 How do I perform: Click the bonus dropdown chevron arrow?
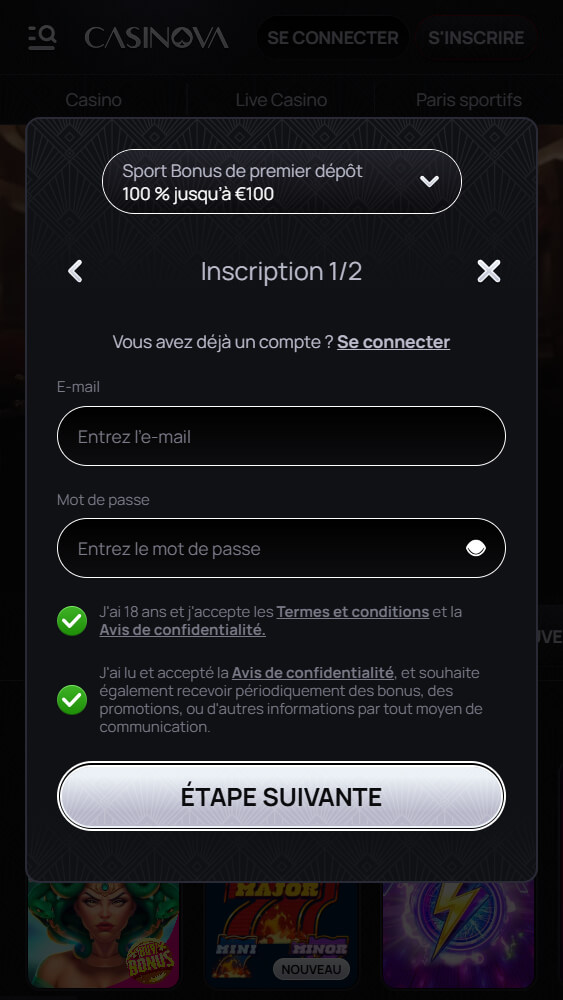[x=429, y=181]
